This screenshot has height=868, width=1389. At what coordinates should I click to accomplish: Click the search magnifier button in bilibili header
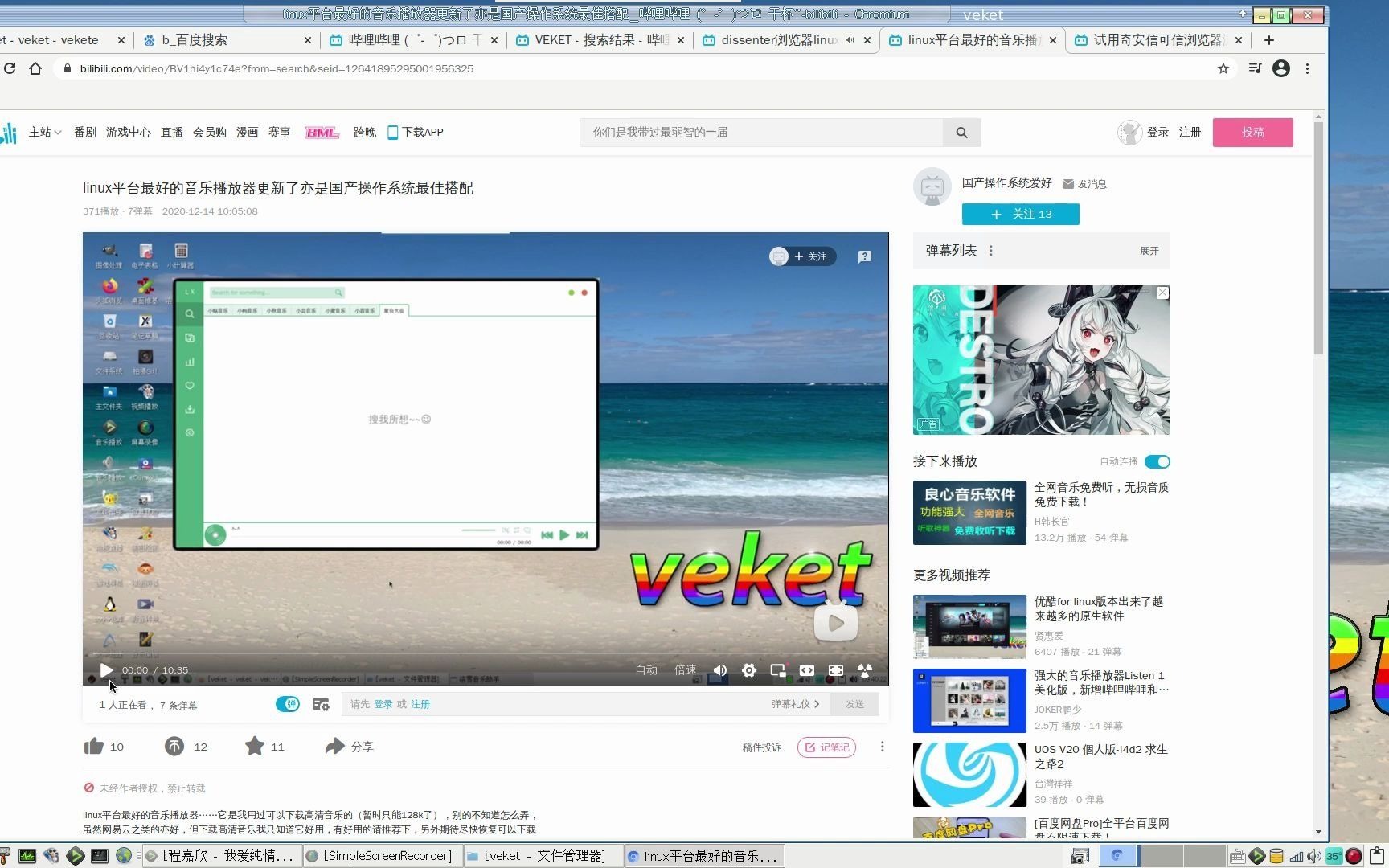[x=961, y=133]
